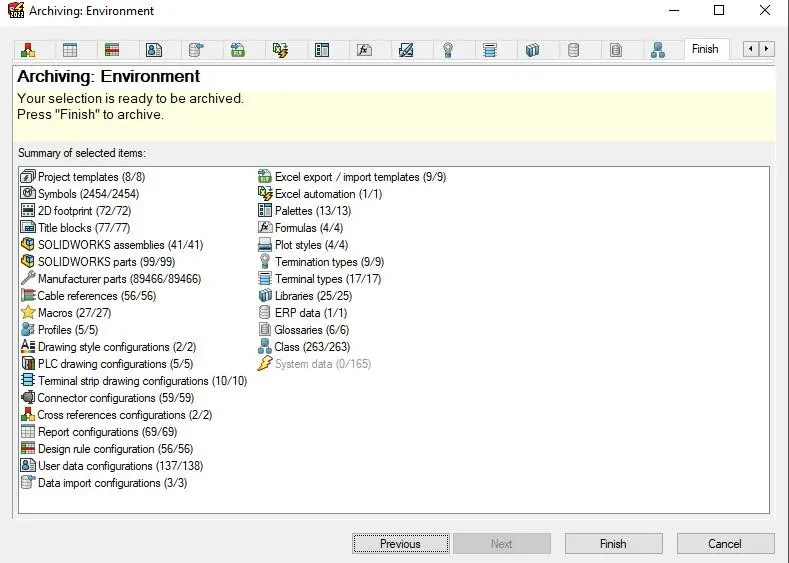
Task: Select the Libraries books tab icon
Action: 532,49
